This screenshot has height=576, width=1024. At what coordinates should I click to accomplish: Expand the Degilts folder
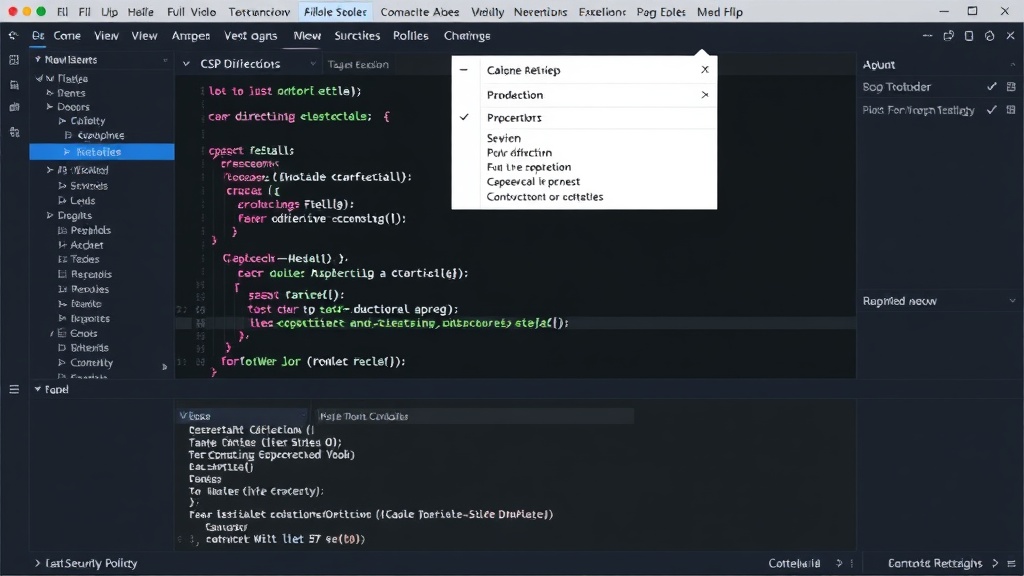click(50, 216)
